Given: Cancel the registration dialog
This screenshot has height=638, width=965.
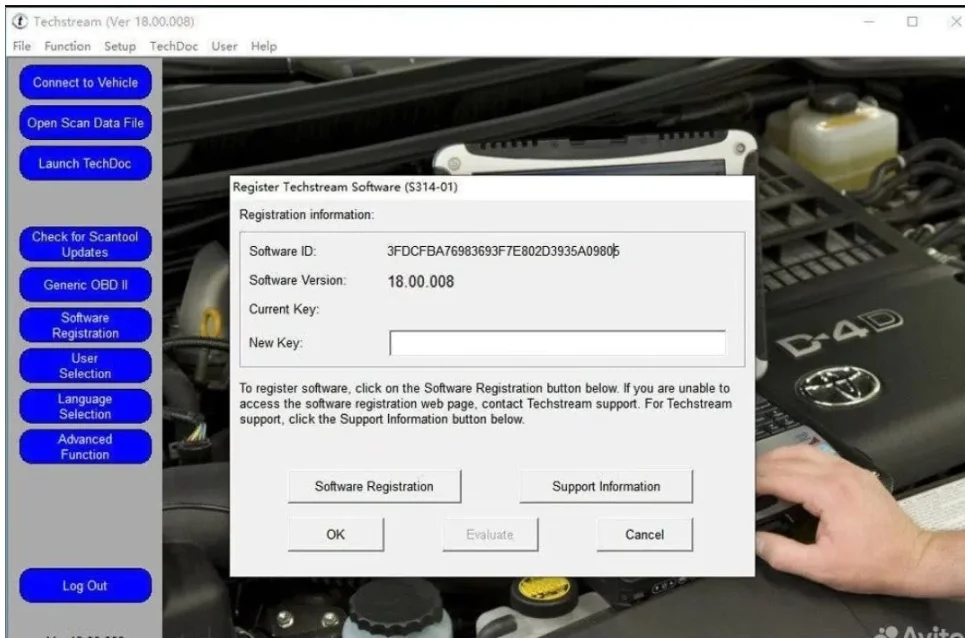Looking at the screenshot, I should pyautogui.click(x=644, y=535).
